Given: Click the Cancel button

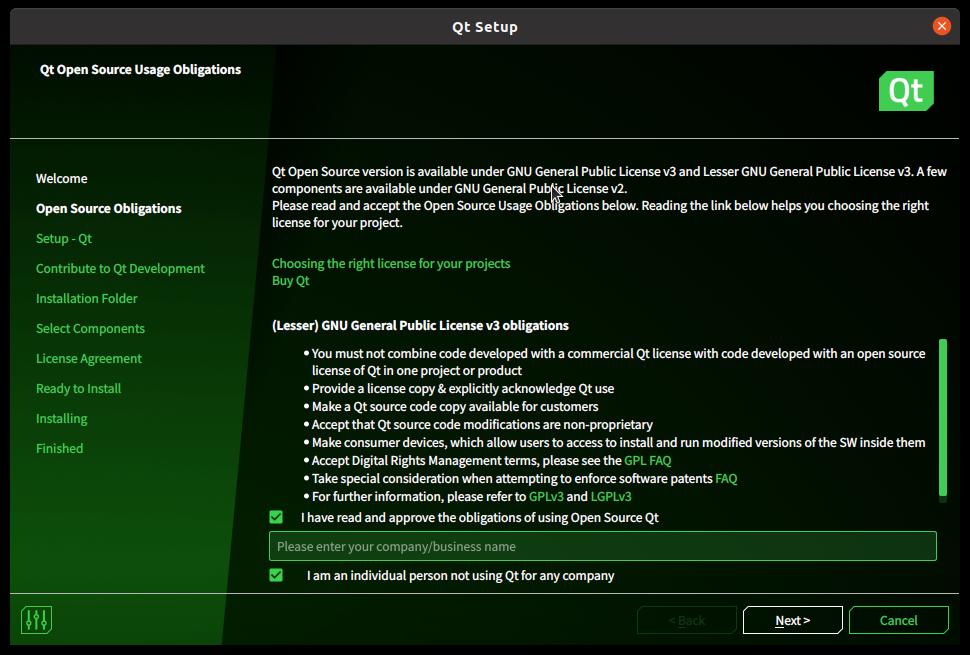Looking at the screenshot, I should point(898,620).
